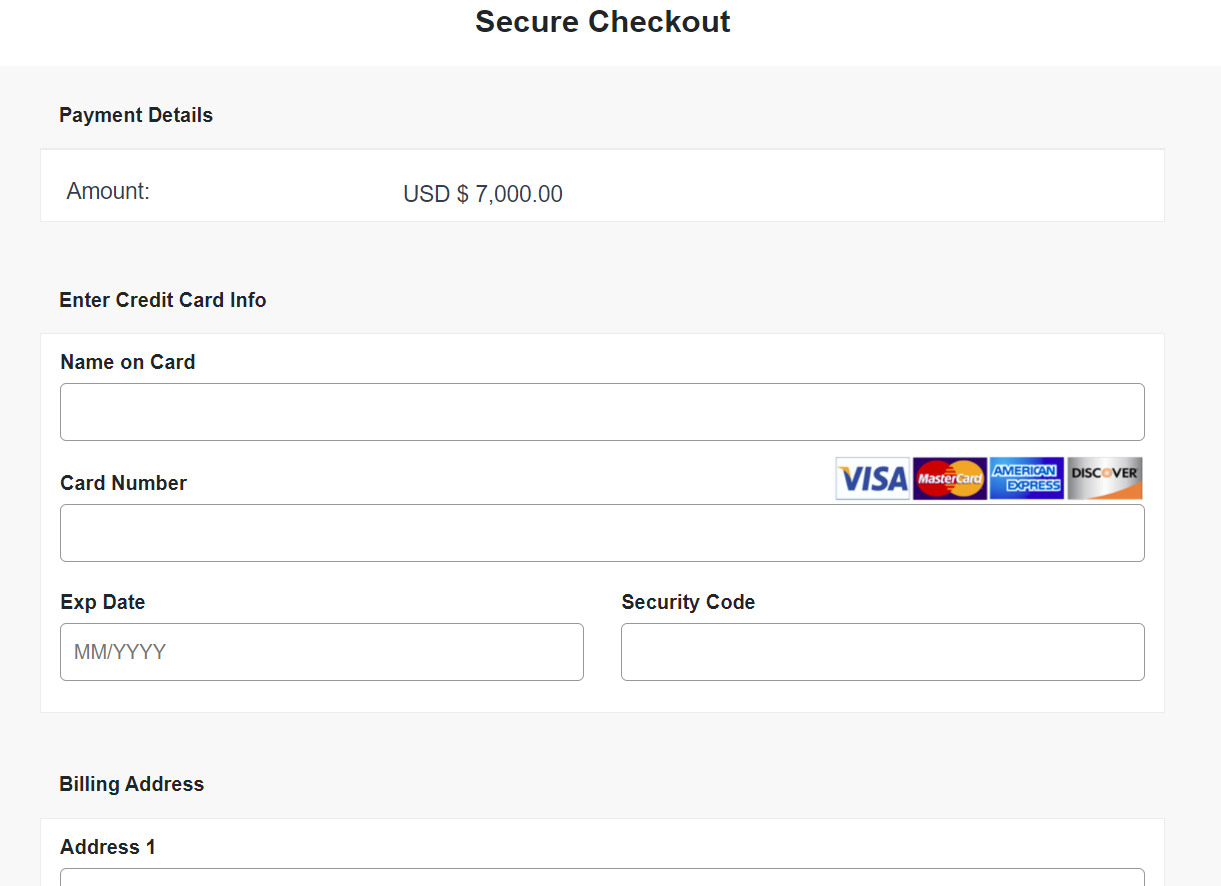
Task: Click the "Address 1" label
Action: 108,847
